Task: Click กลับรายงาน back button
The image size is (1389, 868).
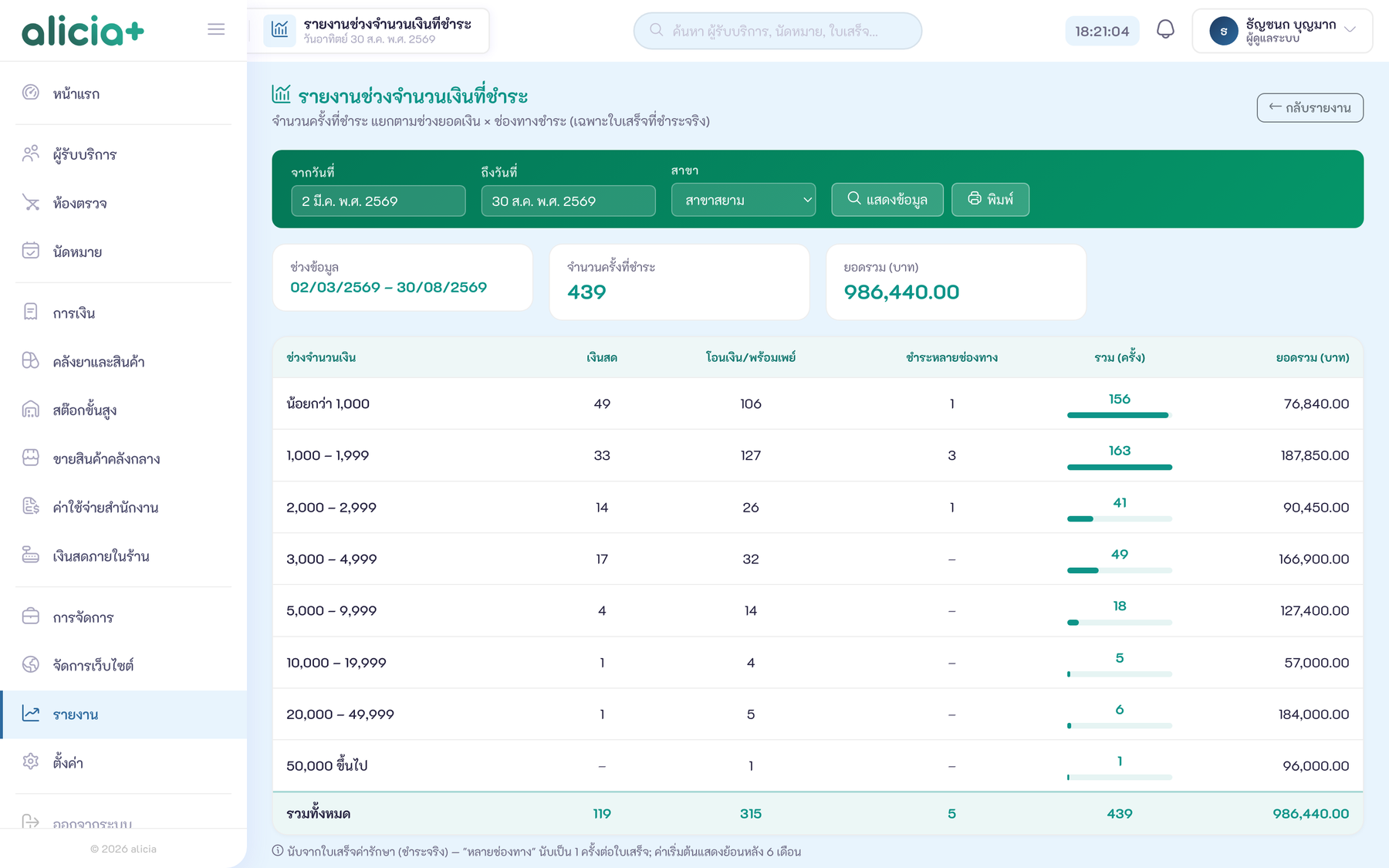Action: tap(1310, 108)
